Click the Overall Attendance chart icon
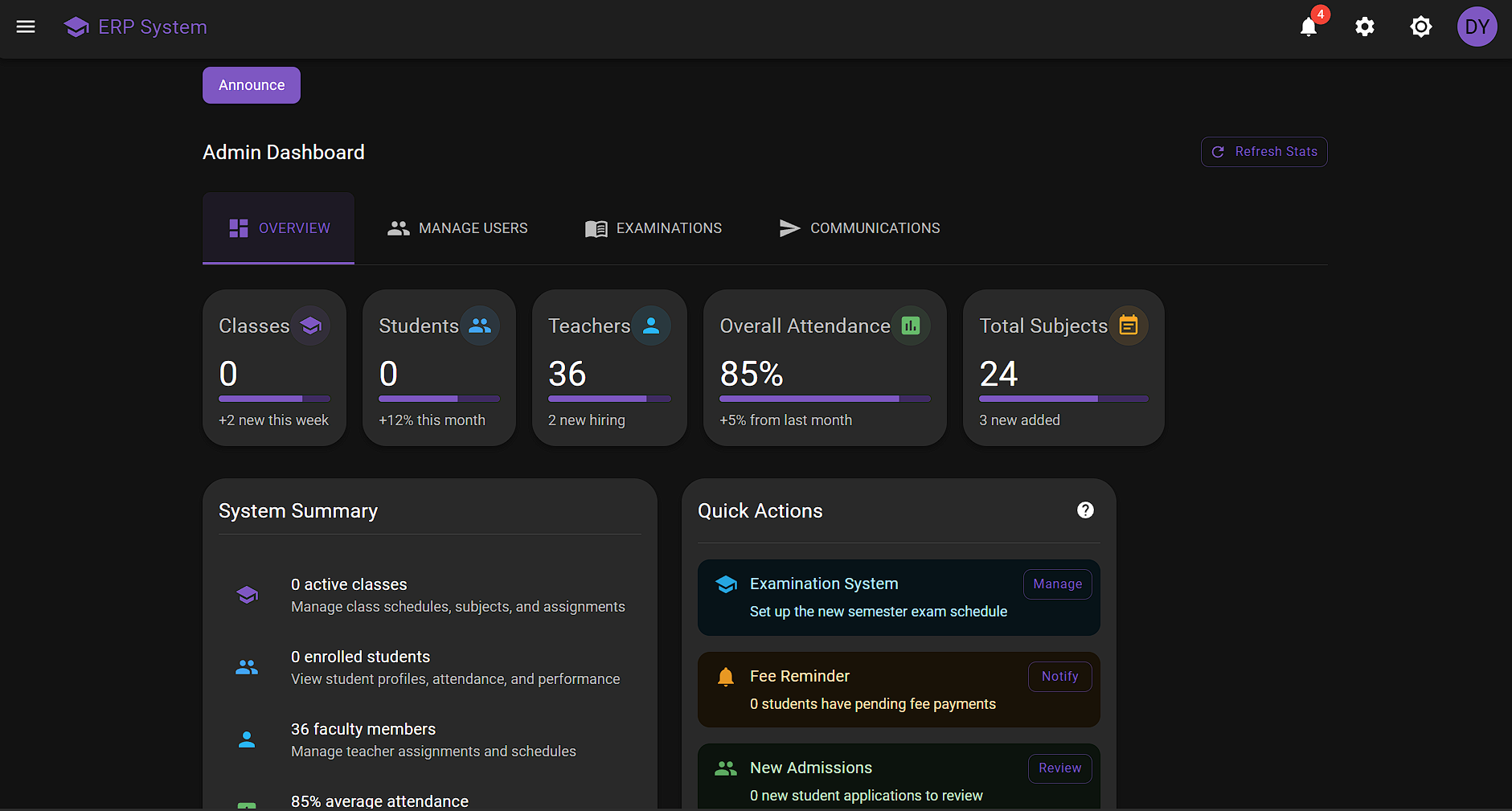The height and width of the screenshot is (811, 1512). [911, 326]
